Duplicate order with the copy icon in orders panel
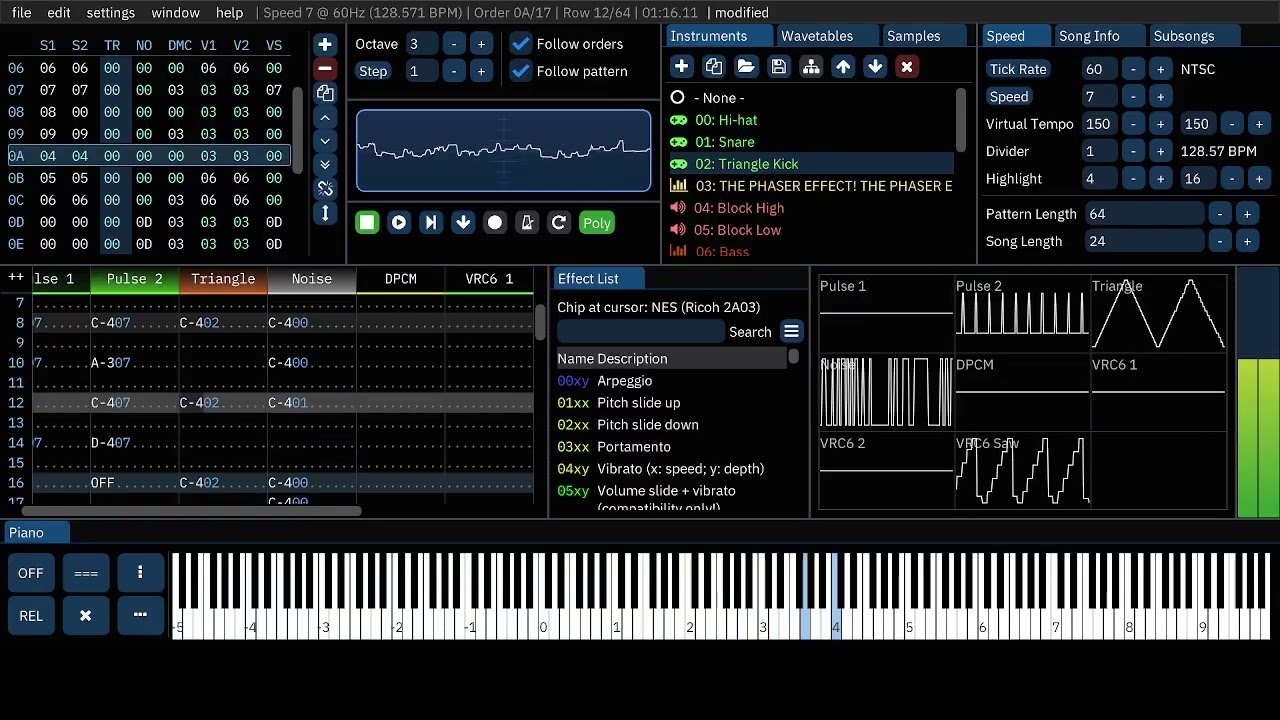Image resolution: width=1280 pixels, height=720 pixels. 325,93
